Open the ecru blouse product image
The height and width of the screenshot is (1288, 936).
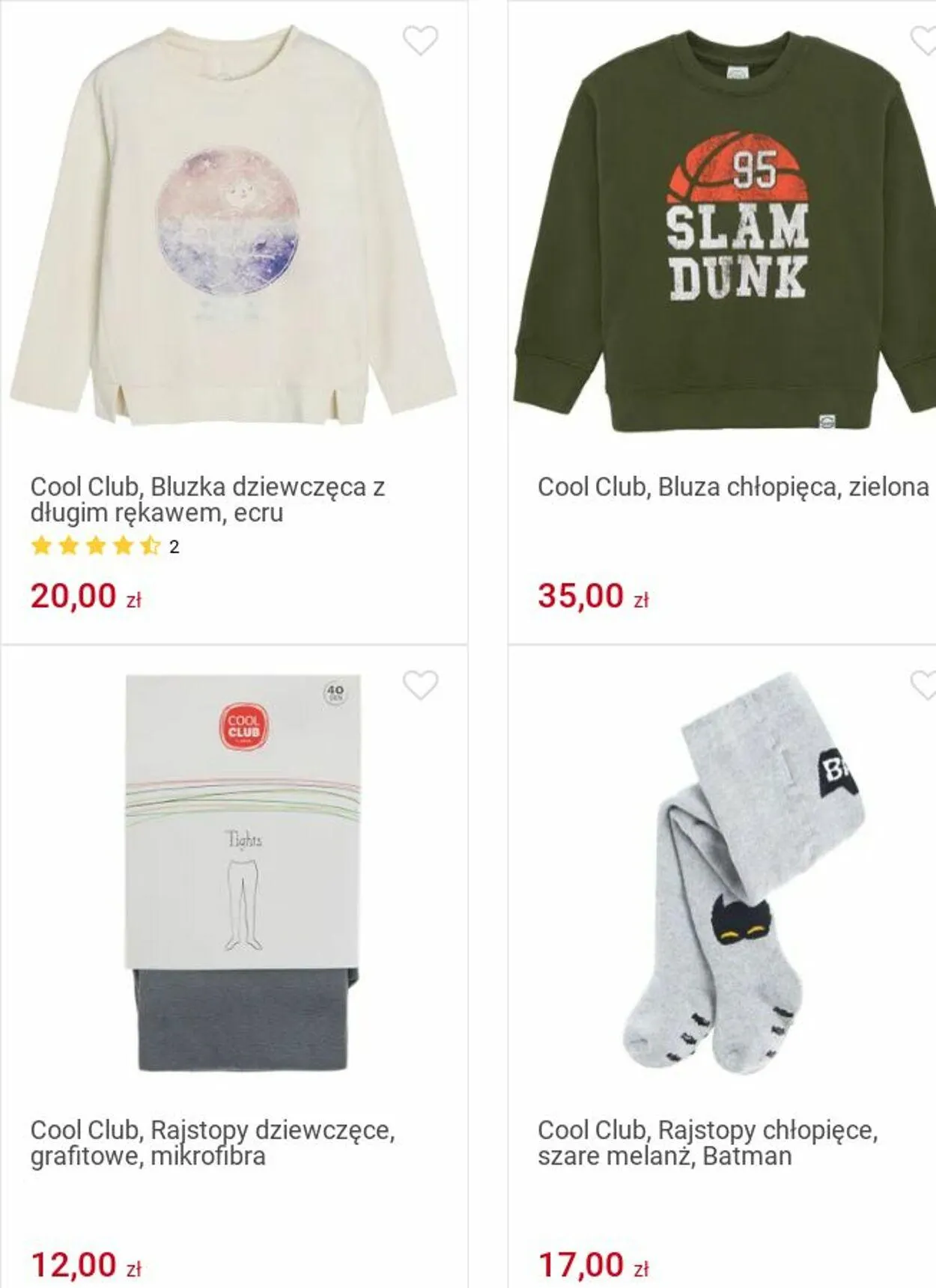tap(233, 225)
